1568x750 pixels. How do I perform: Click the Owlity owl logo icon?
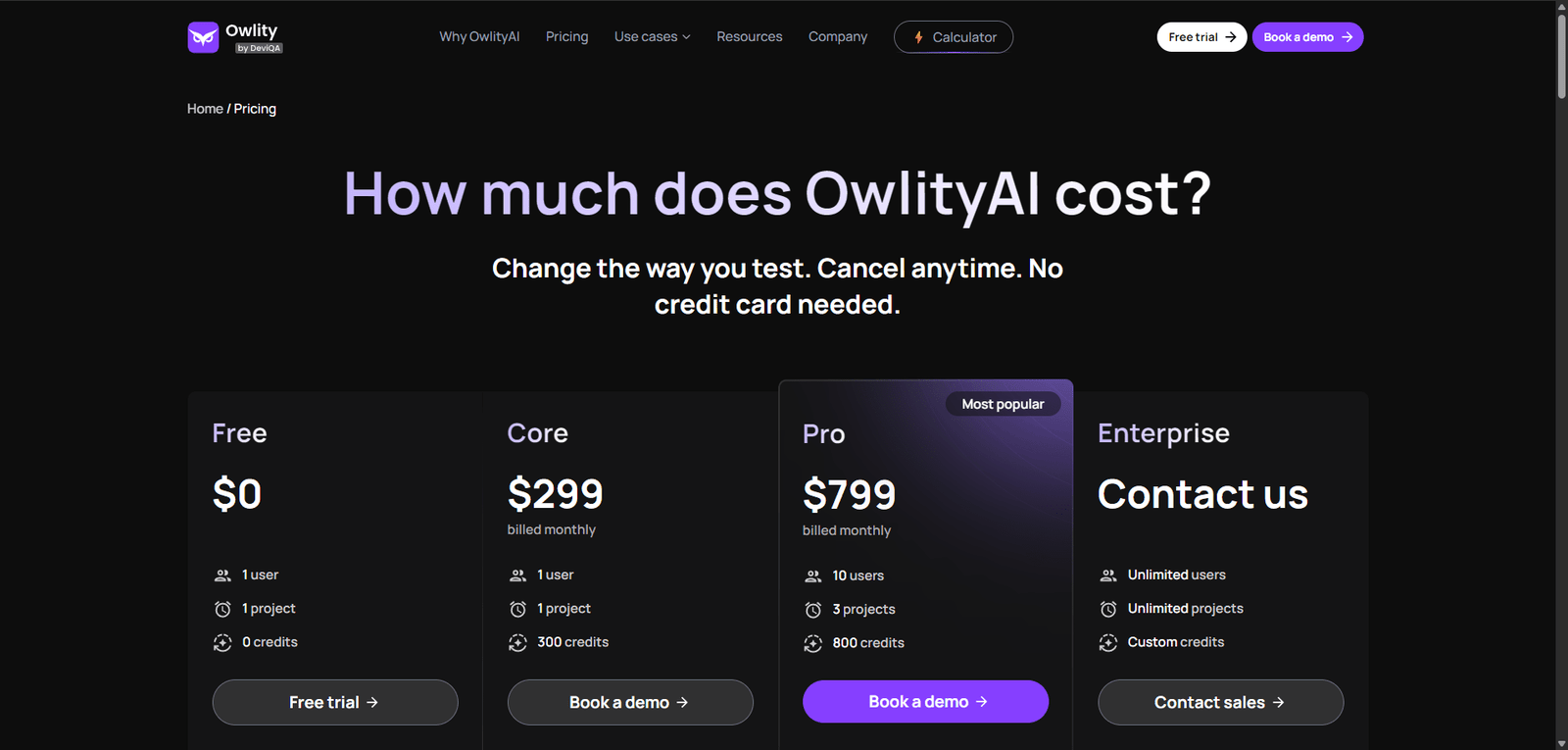(x=203, y=37)
